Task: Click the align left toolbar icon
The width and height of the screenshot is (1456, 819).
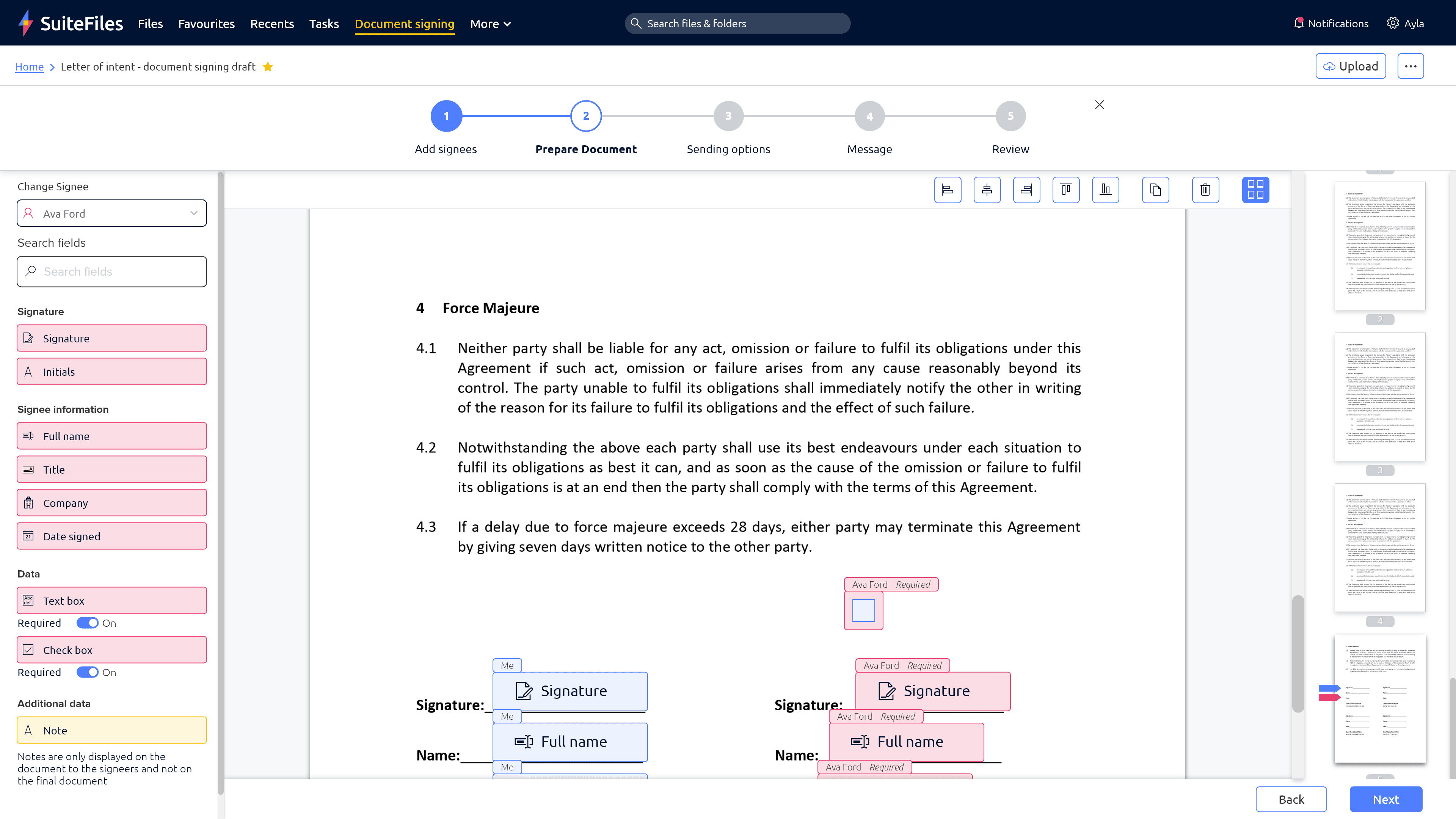Action: tap(947, 190)
